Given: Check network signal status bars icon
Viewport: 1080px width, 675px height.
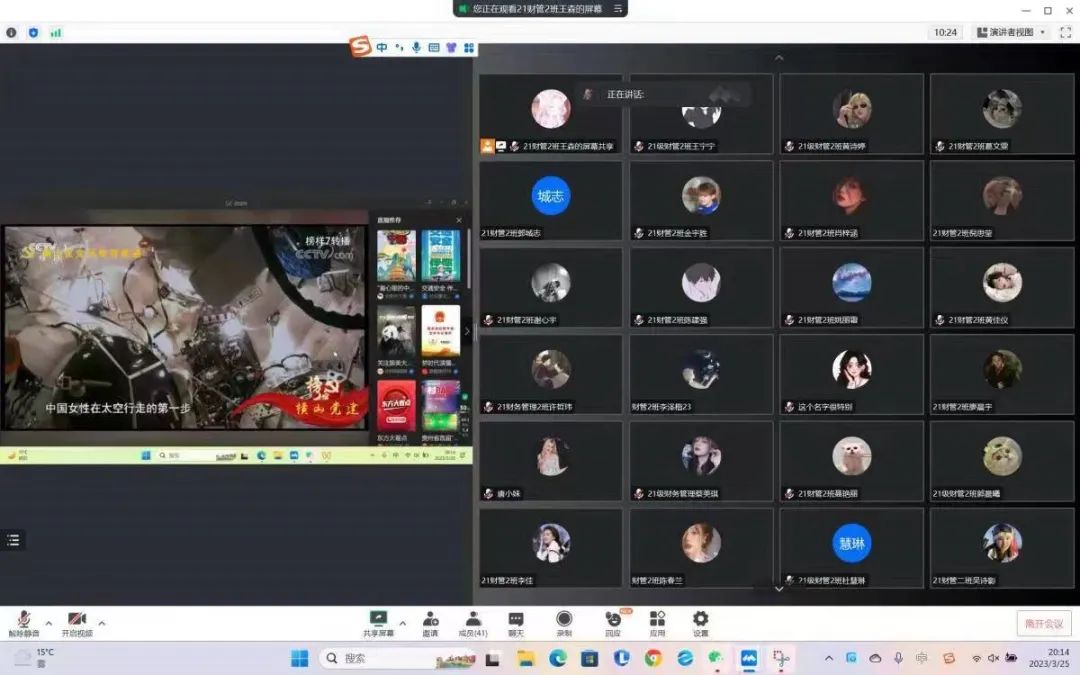Looking at the screenshot, I should click(x=56, y=32).
